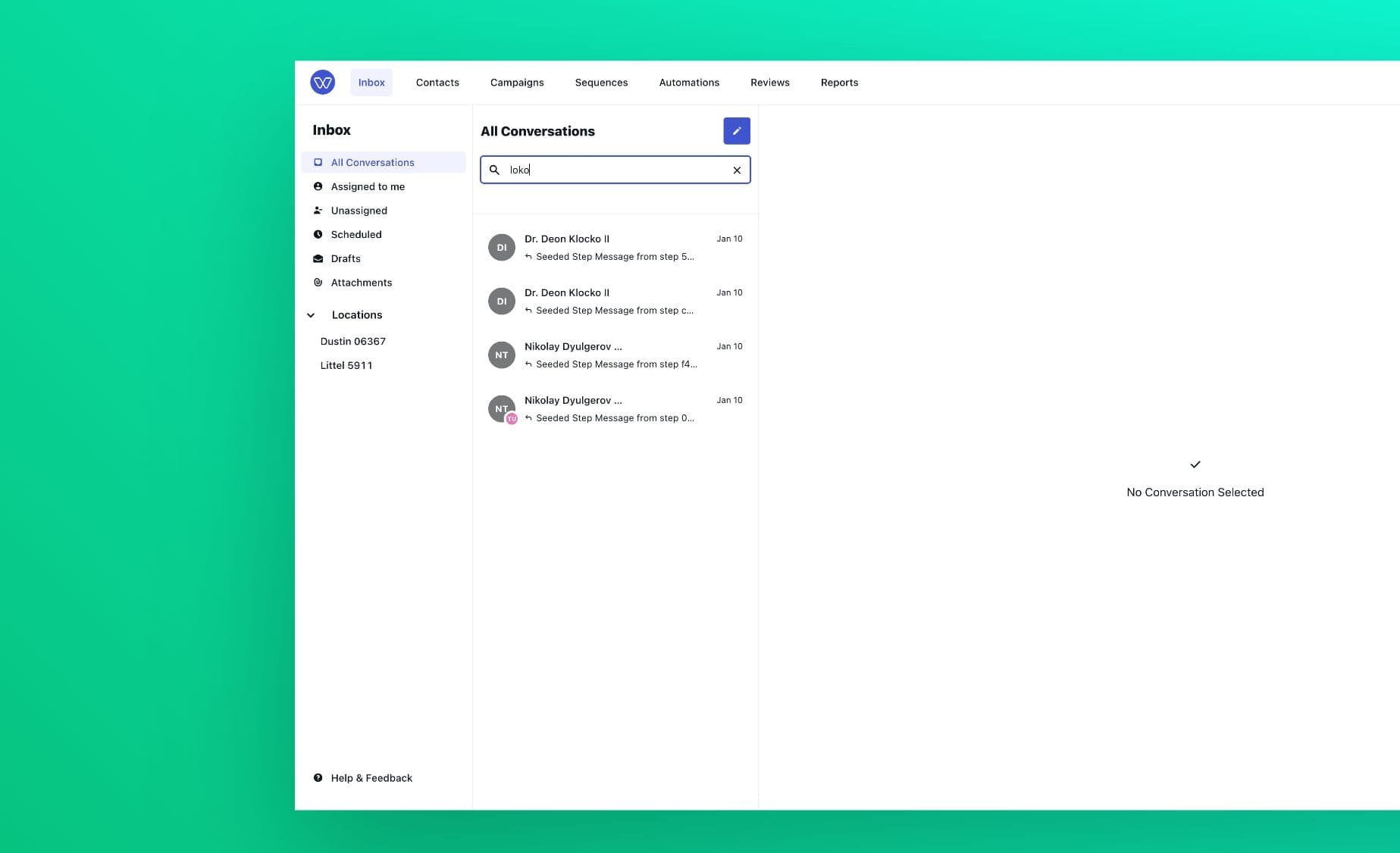Show Unassigned conversations
Viewport: 1400px width, 853px height.
tap(359, 211)
